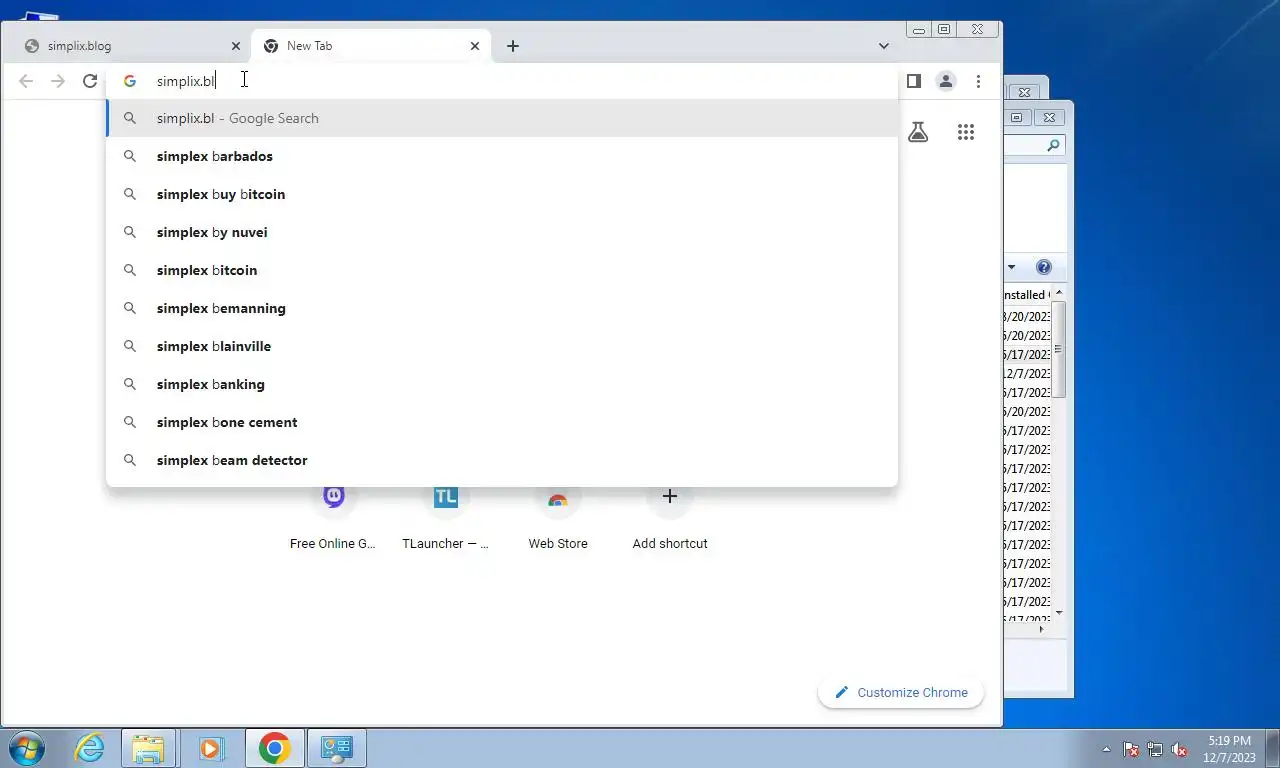The width and height of the screenshot is (1280, 768).
Task: Click the scroll-down arrow in background window
Action: point(1059,612)
